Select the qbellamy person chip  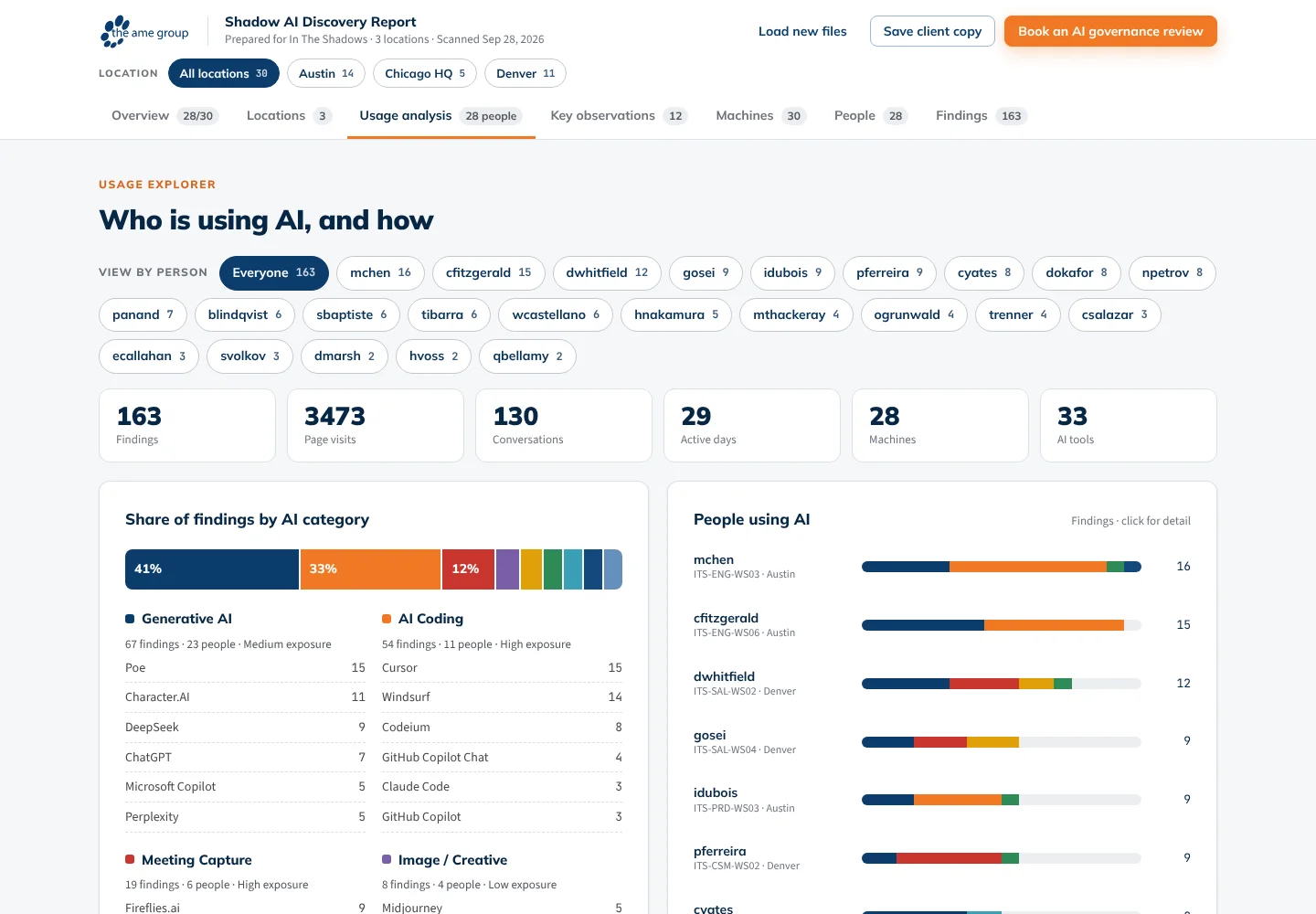pyautogui.click(x=527, y=356)
